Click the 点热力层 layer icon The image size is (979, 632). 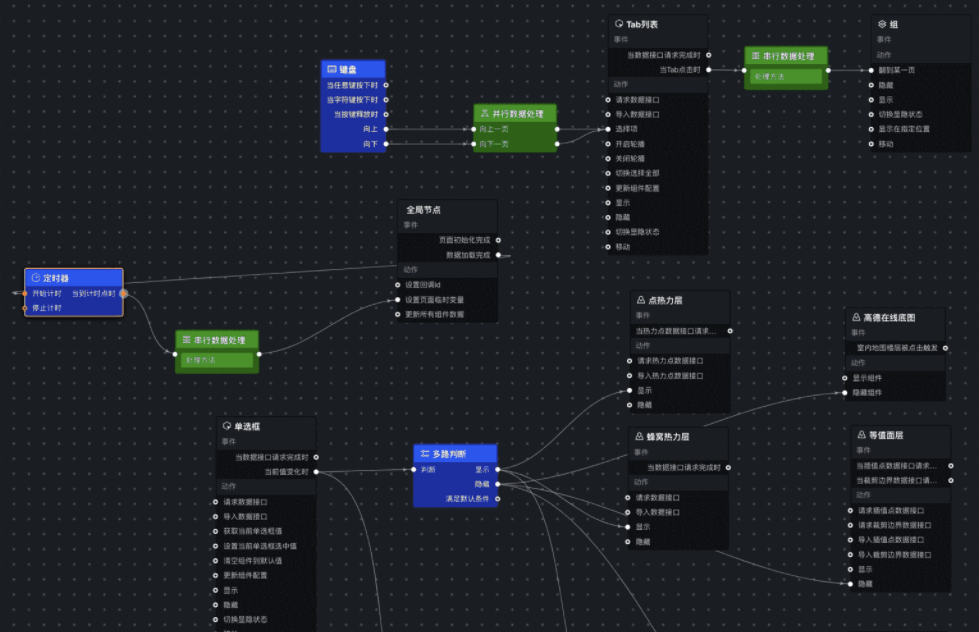coord(641,300)
